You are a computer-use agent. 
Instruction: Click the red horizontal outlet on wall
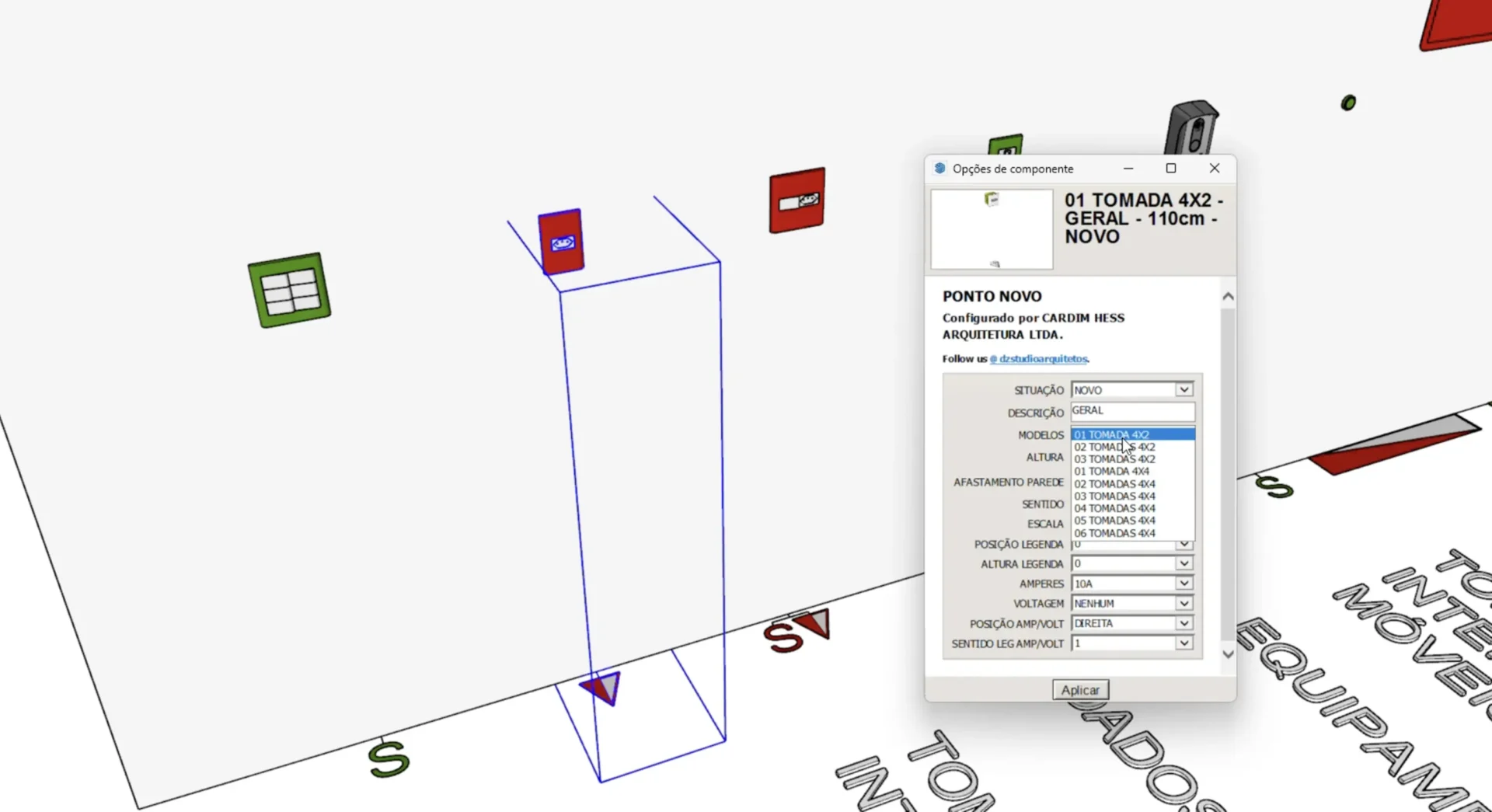[797, 200]
